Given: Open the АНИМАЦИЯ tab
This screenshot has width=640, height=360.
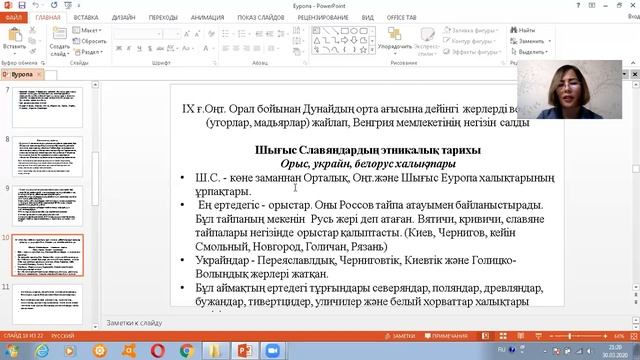Looking at the screenshot, I should click(x=207, y=18).
